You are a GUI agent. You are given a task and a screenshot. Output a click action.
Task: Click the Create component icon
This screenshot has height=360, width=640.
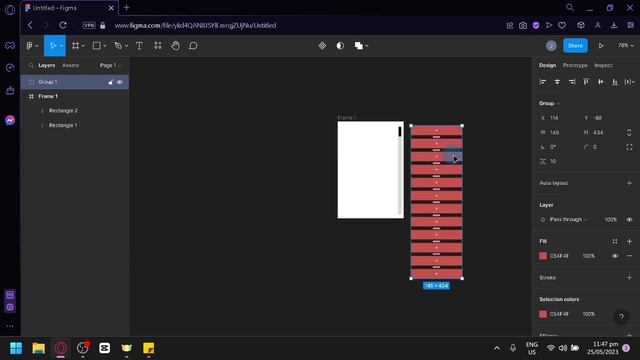point(322,46)
